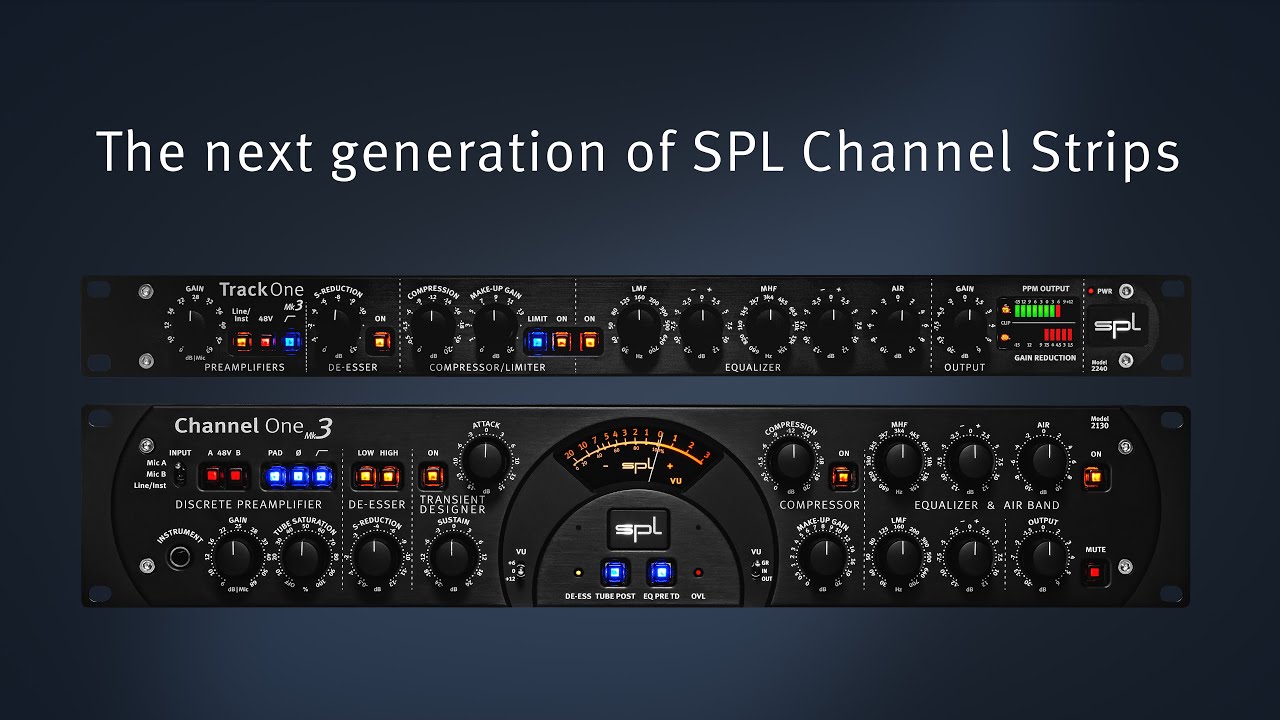The width and height of the screenshot is (1280, 720).
Task: Enable 48V phantom power on Track One
Action: (265, 341)
